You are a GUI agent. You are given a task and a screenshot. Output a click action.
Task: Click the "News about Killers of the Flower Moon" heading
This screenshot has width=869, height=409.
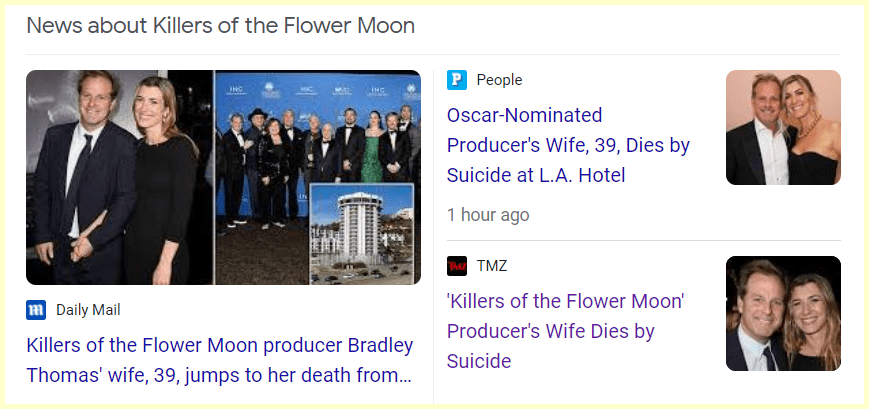[x=220, y=26]
